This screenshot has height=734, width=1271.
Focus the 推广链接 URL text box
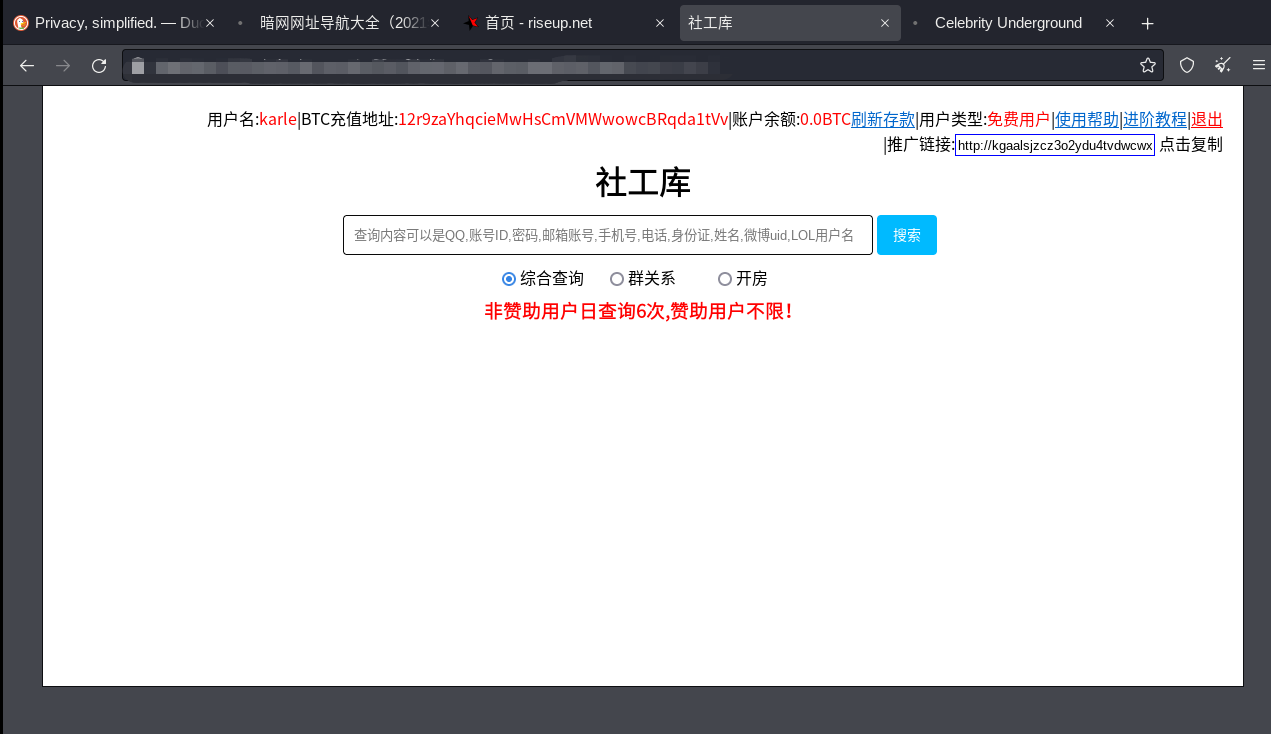pos(1054,145)
